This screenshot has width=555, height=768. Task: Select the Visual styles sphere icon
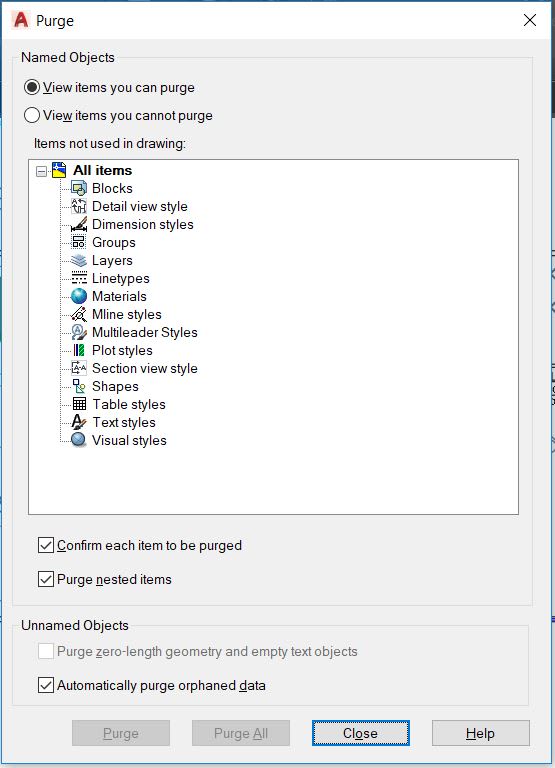tap(79, 440)
